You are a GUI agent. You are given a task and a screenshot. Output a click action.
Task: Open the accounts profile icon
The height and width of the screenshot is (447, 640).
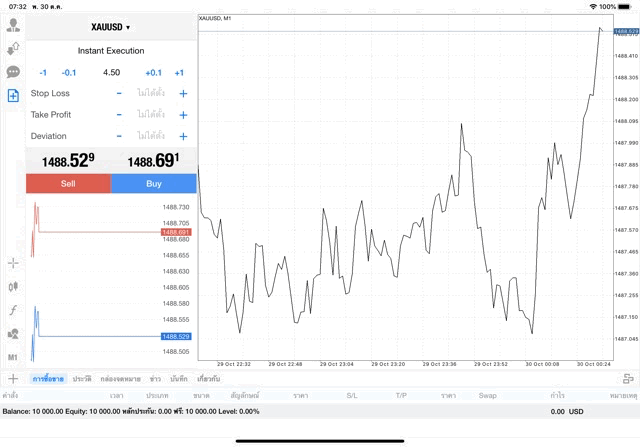[x=13, y=25]
